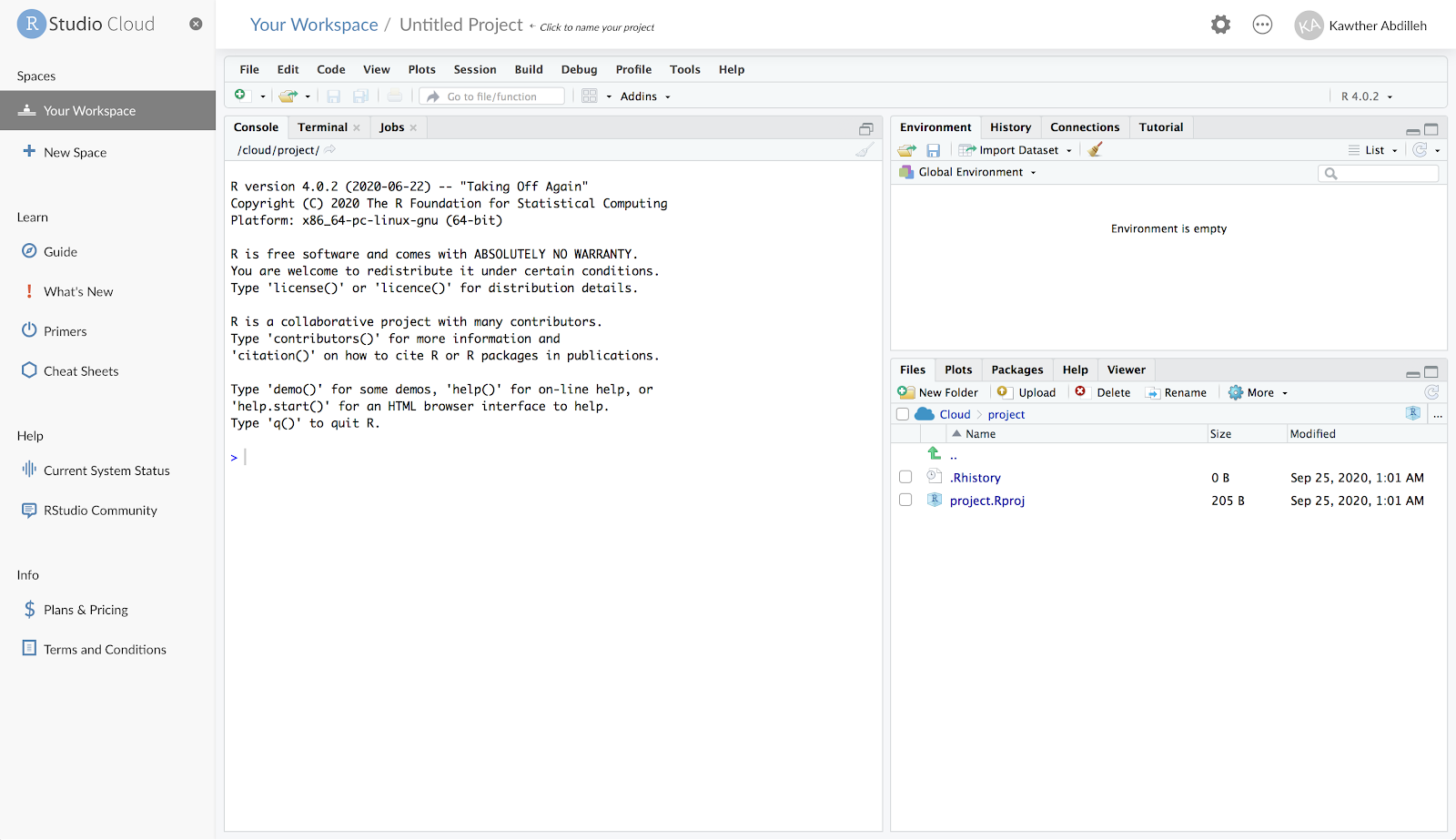Check the .Rhistory file checkbox
This screenshot has height=840, width=1456.
(x=905, y=477)
